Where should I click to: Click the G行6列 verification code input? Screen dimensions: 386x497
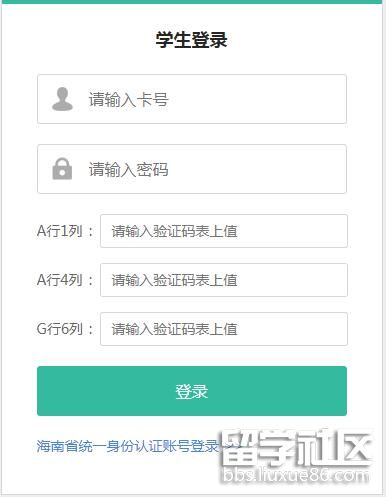pos(224,329)
